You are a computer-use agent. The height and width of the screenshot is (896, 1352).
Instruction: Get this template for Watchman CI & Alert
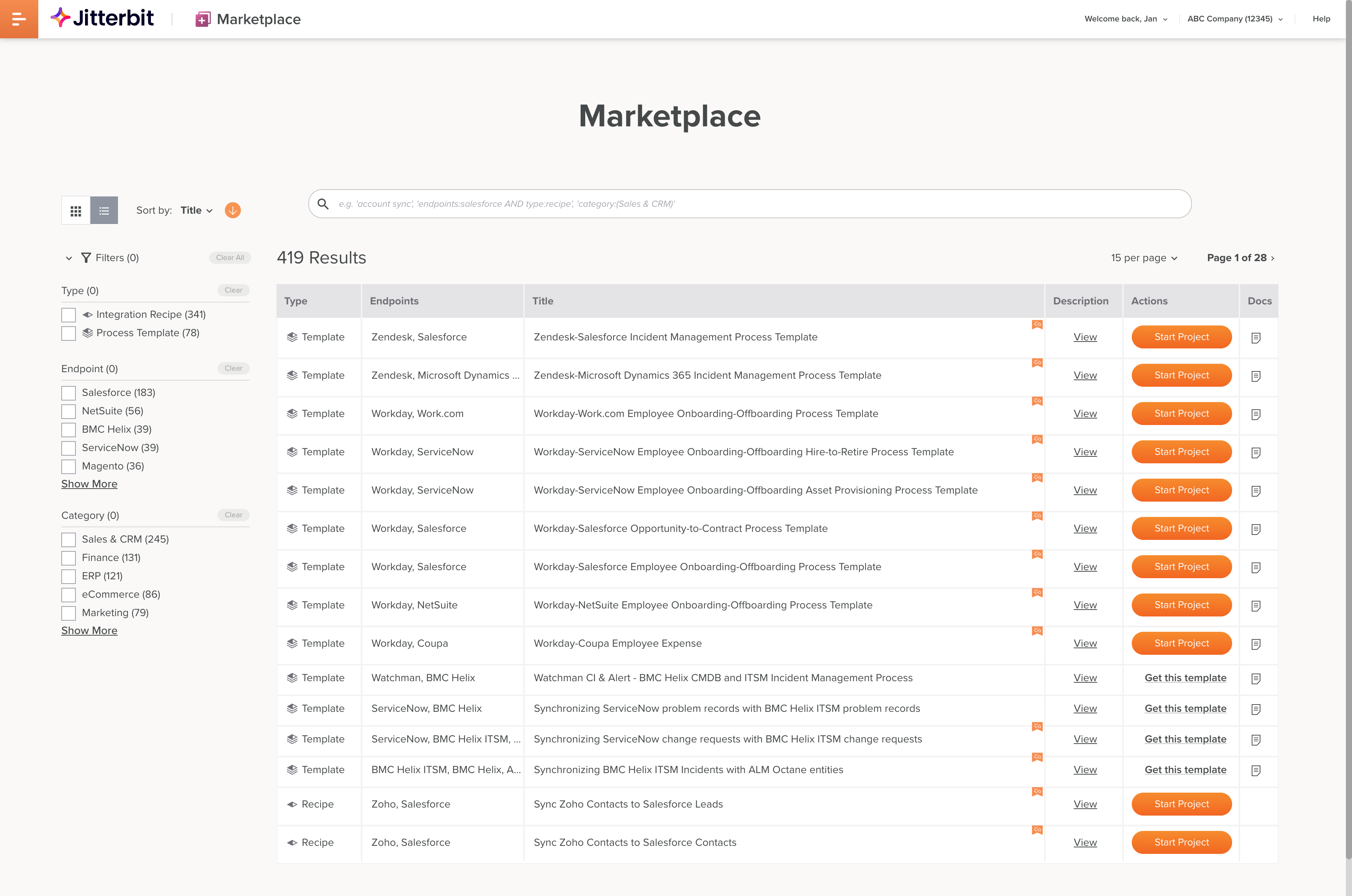[1185, 678]
